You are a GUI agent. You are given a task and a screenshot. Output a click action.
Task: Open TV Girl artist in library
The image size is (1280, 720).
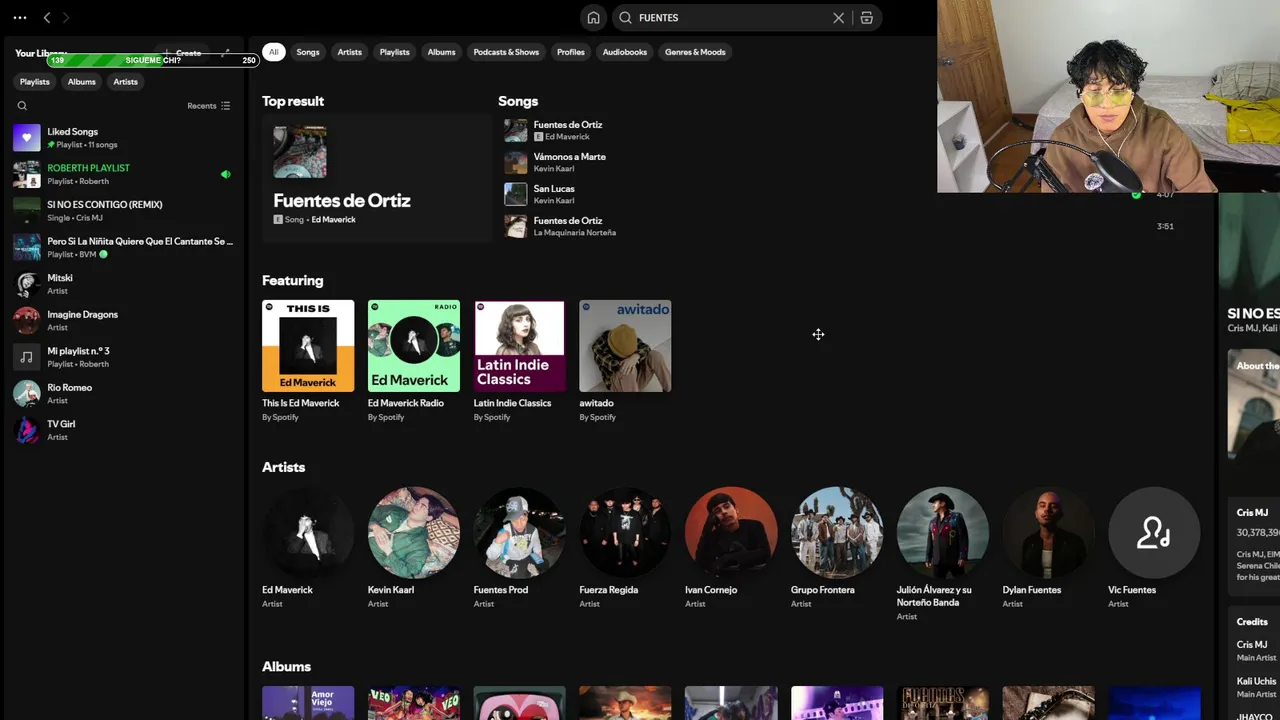pos(124,430)
